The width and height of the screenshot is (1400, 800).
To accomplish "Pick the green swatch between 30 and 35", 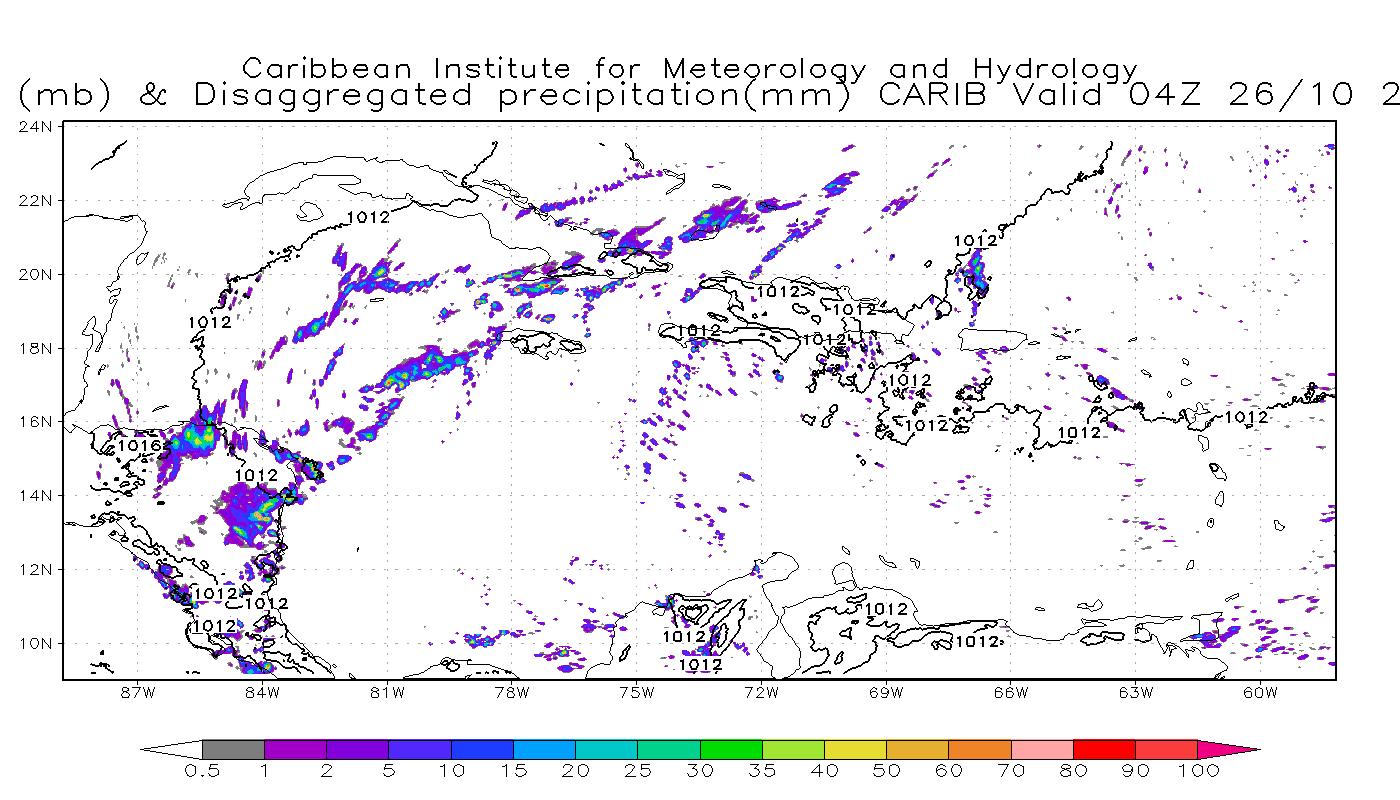I will (x=731, y=749).
